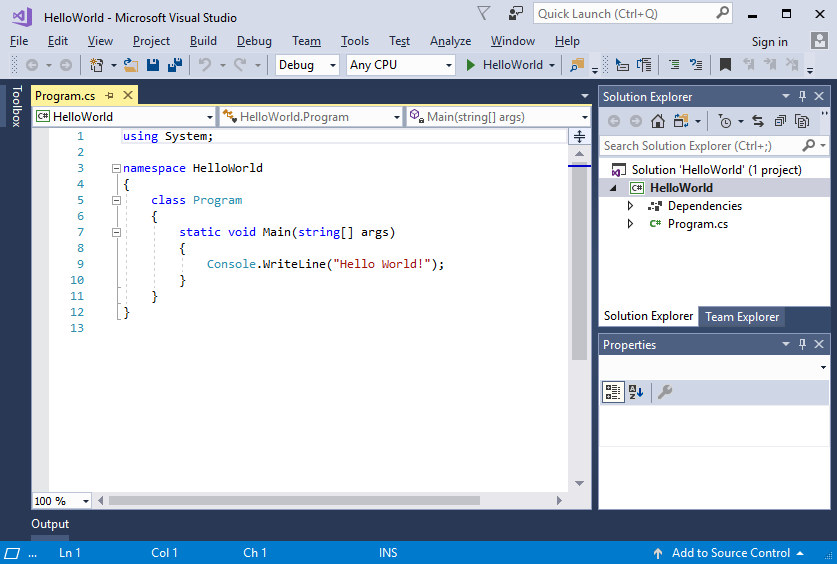Open Property Pages wrench icon

665,392
